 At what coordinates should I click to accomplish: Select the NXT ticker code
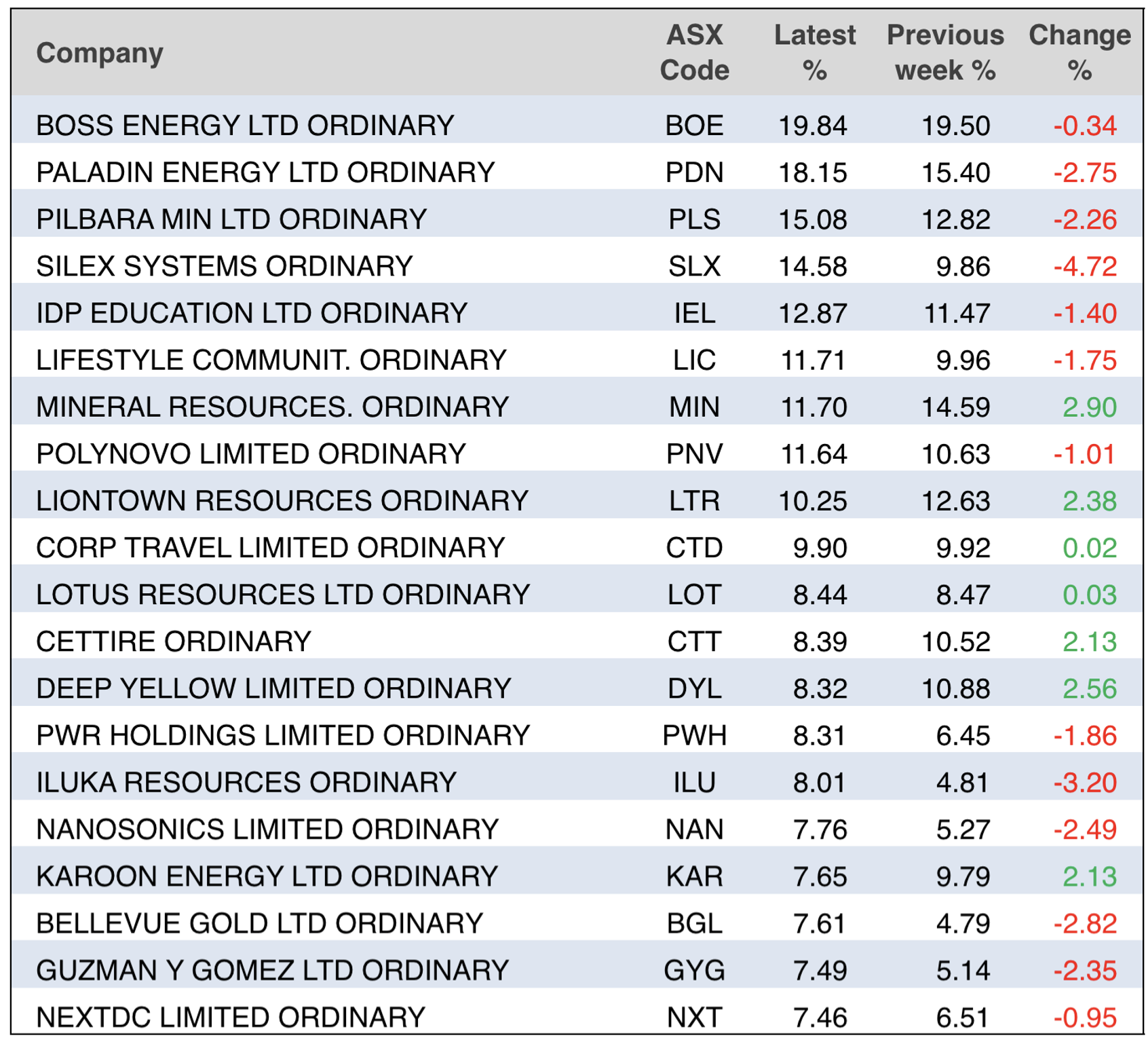click(694, 1017)
